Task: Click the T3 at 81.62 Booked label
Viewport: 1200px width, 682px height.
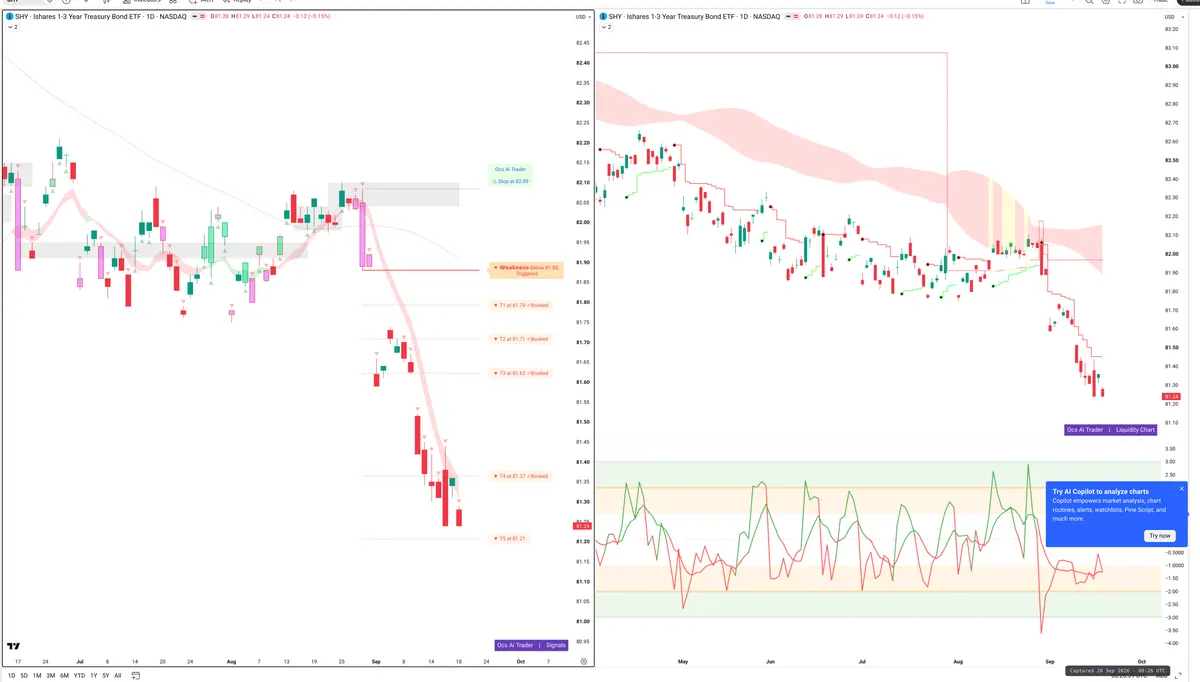Action: point(522,373)
